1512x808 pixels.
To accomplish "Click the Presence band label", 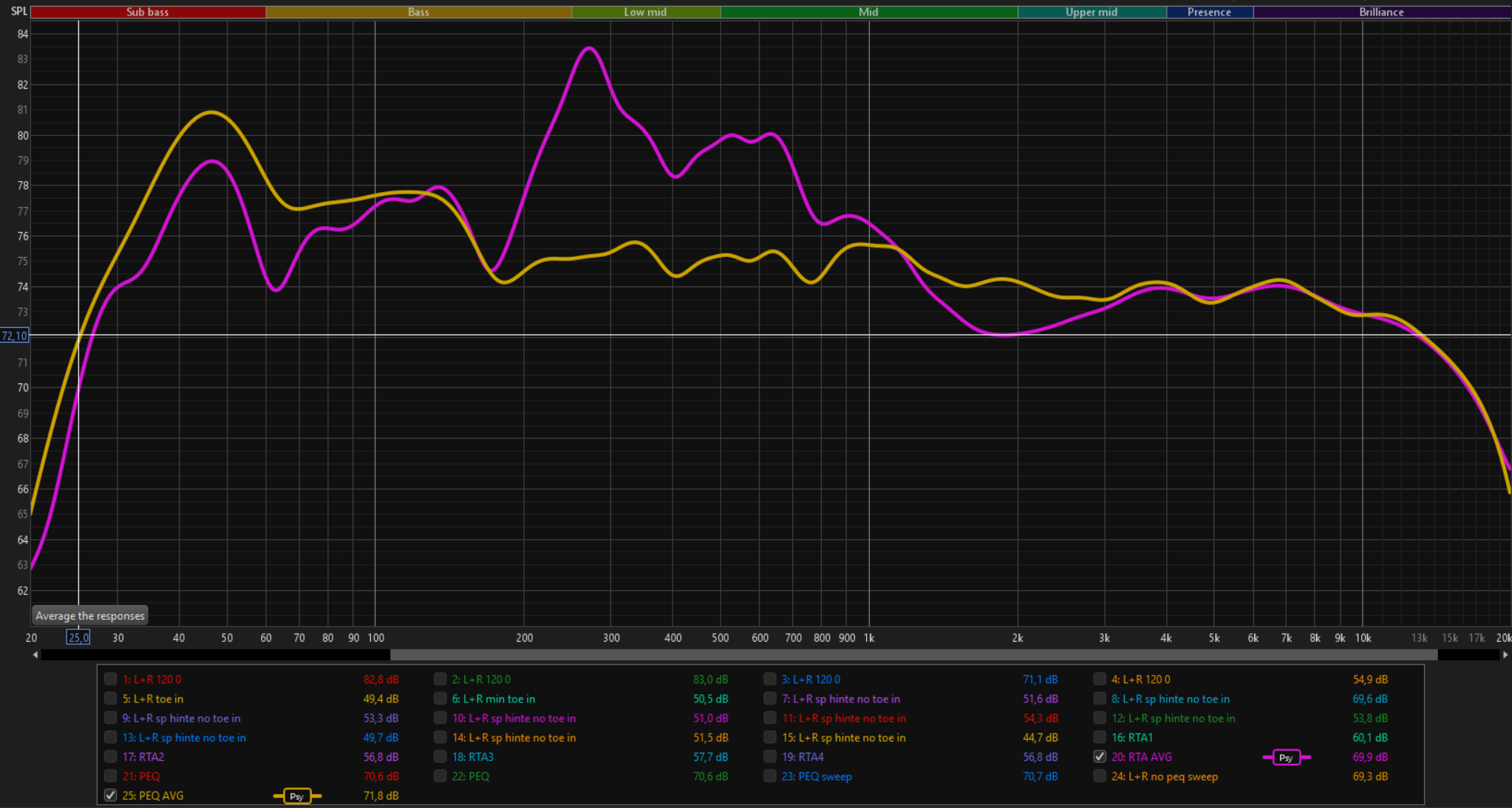I will (1209, 12).
